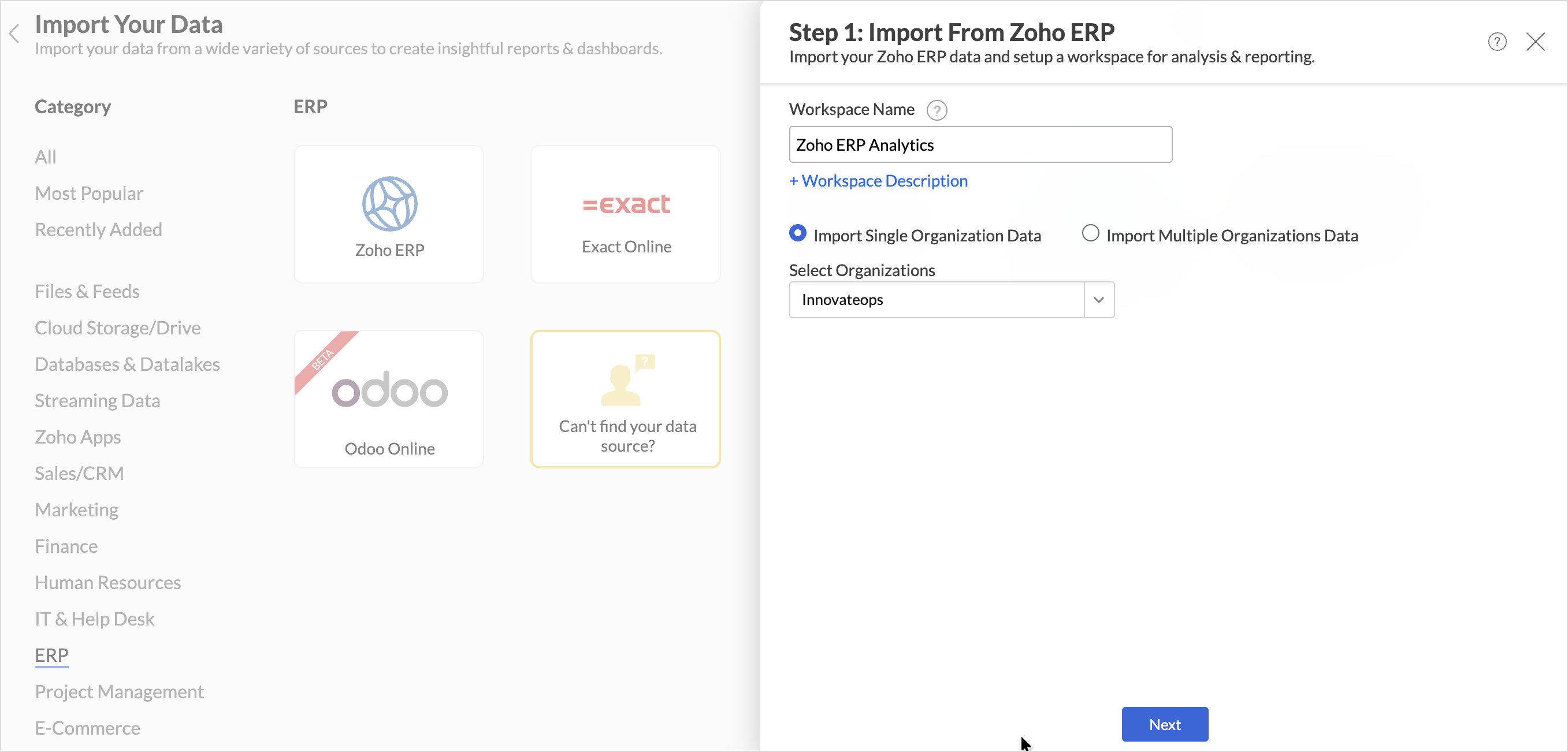Open help icon in panel header
Viewport: 1568px width, 752px height.
coord(1497,42)
